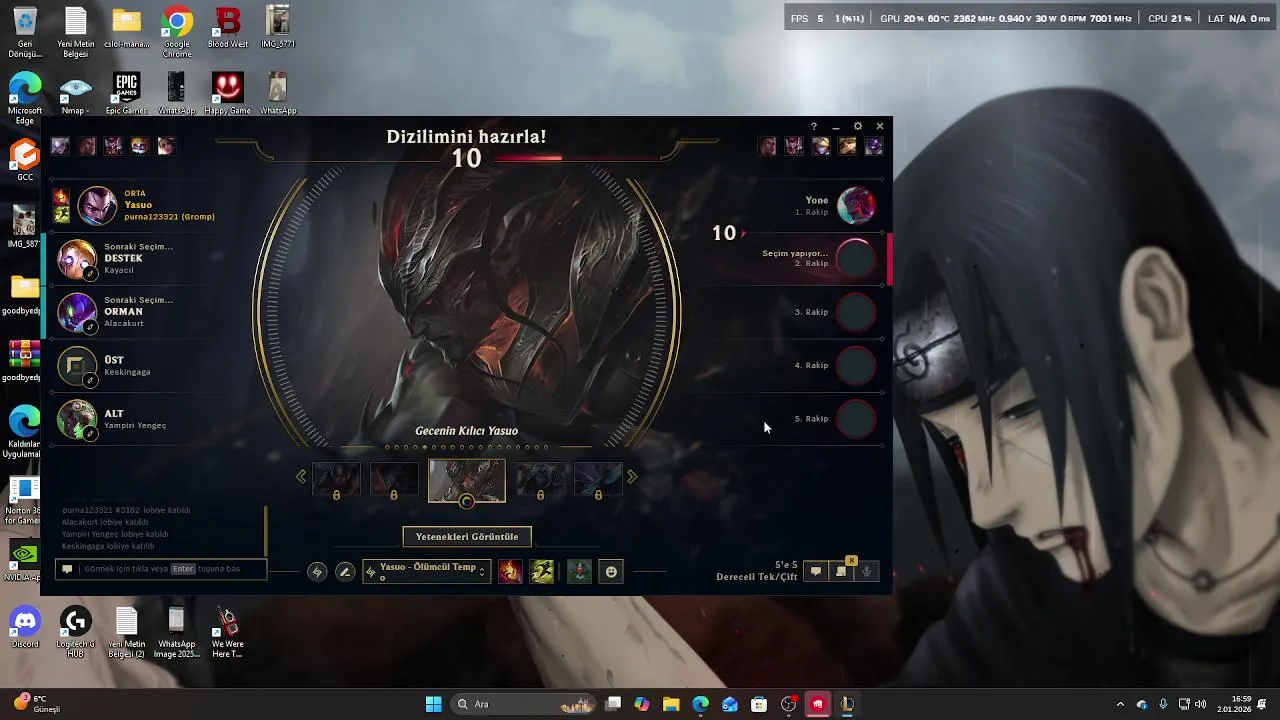This screenshot has width=1280, height=720.
Task: Show next skins with right arrow
Action: 632,477
